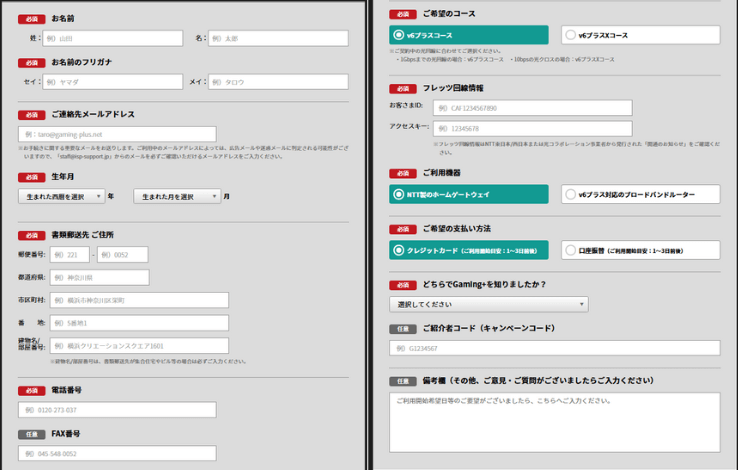Click inside the 備考欄 remarks text area
The height and width of the screenshot is (470, 738).
(x=554, y=421)
